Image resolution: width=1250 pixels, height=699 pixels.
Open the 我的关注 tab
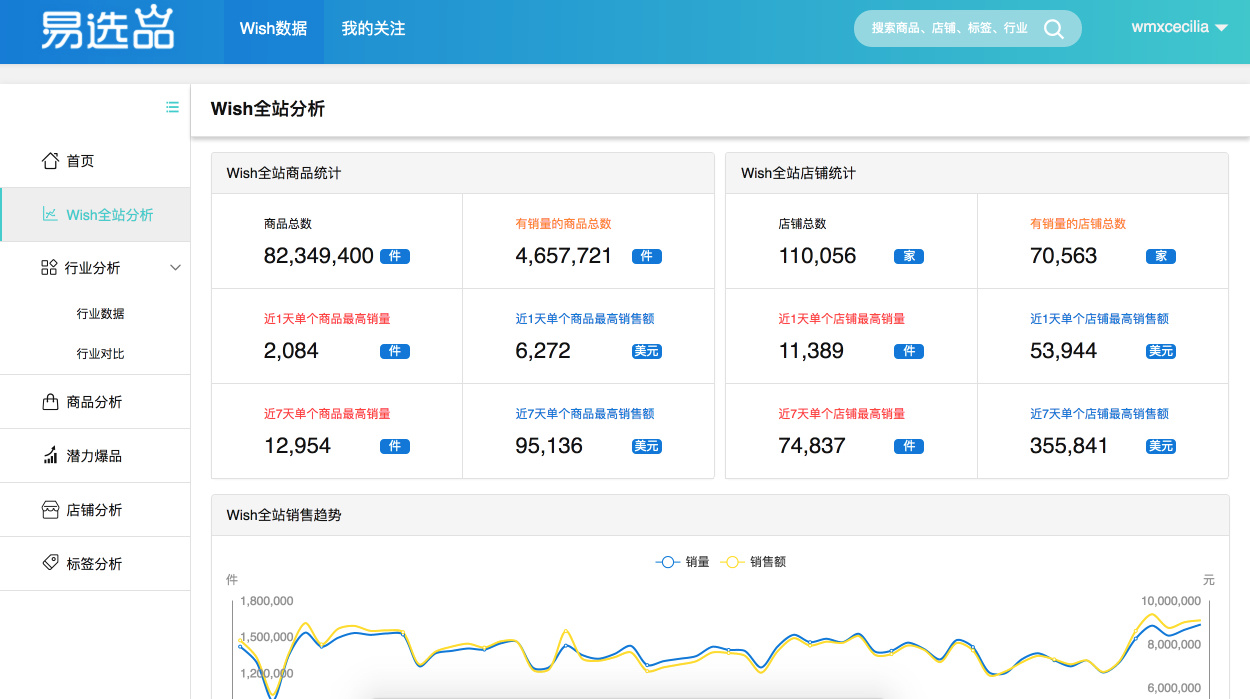373,29
